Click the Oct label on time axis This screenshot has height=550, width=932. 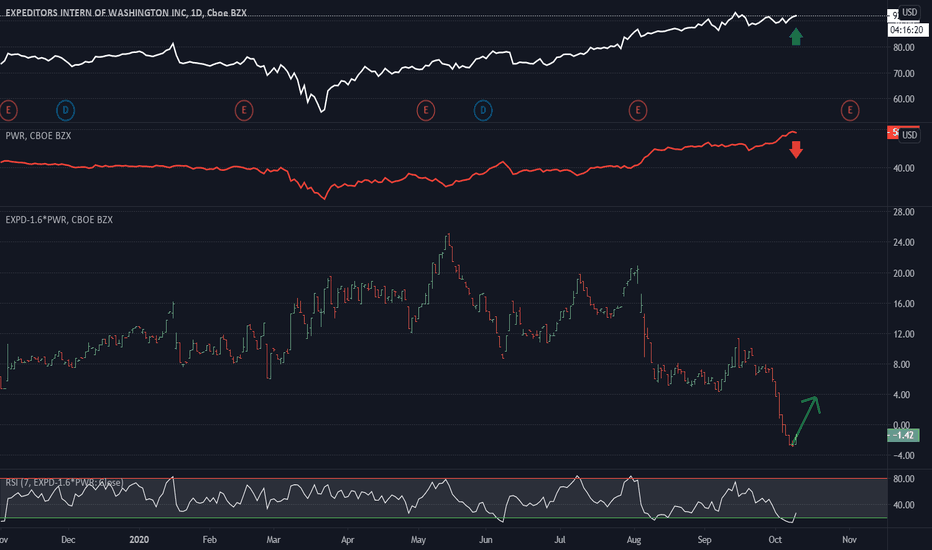click(774, 540)
